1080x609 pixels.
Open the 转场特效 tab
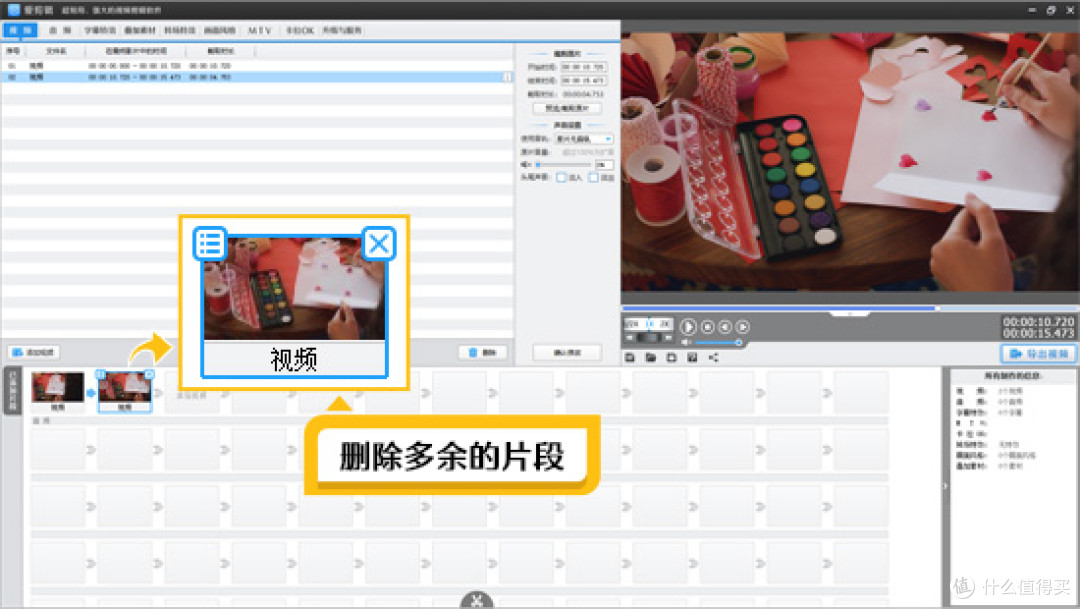(180, 30)
